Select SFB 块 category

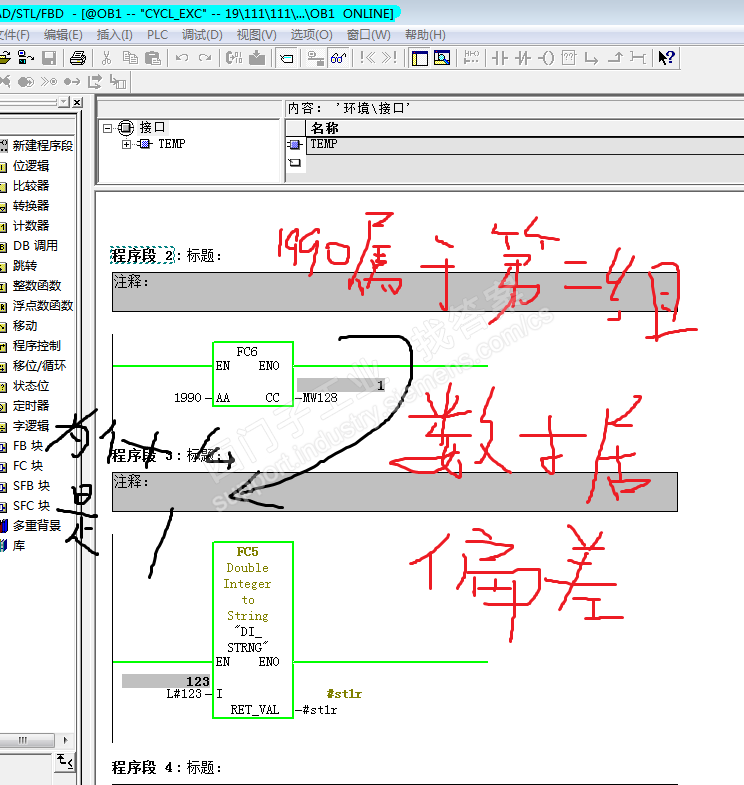coord(31,486)
